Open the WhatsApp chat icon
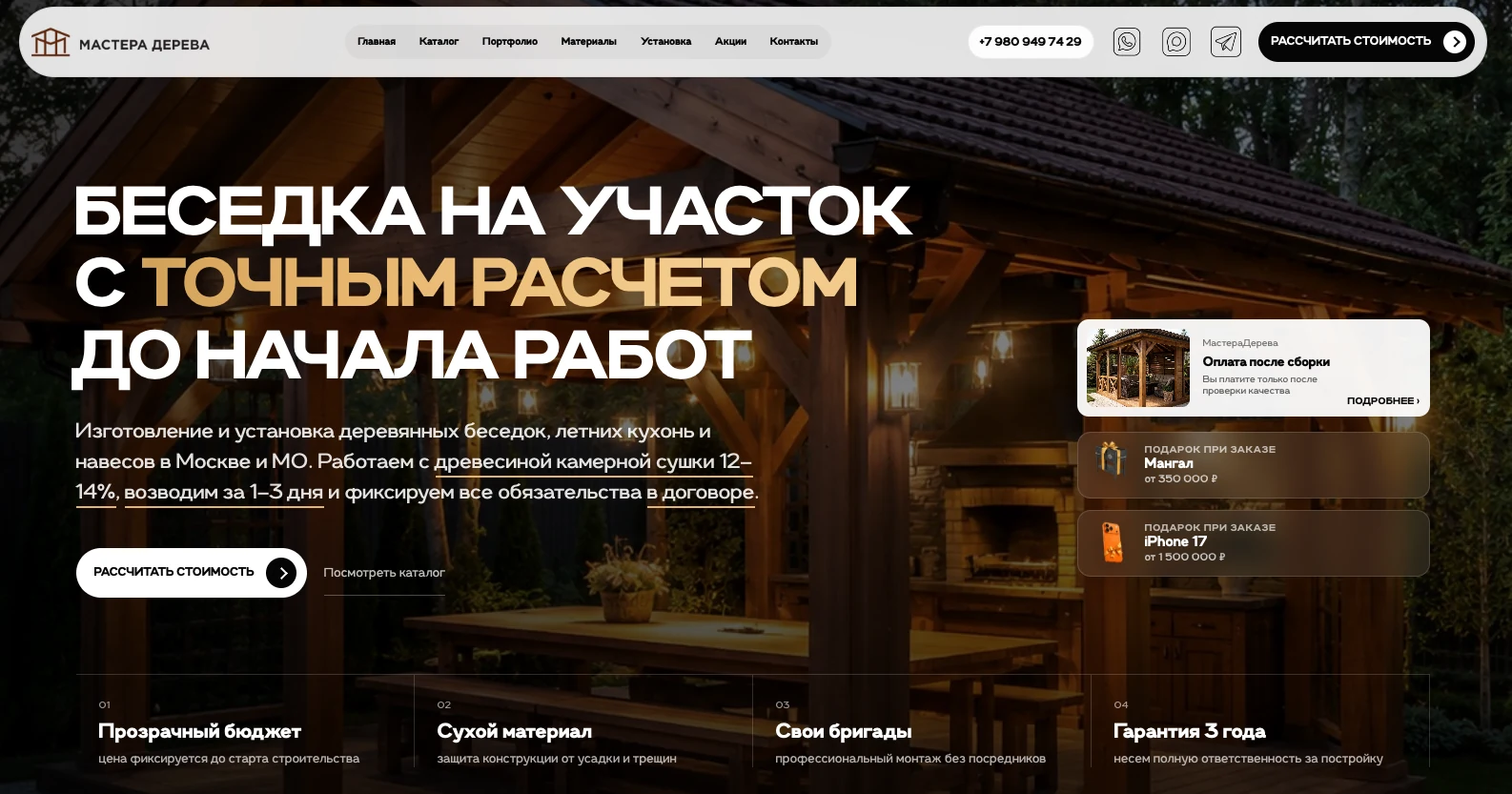This screenshot has height=794, width=1512. coord(1127,42)
